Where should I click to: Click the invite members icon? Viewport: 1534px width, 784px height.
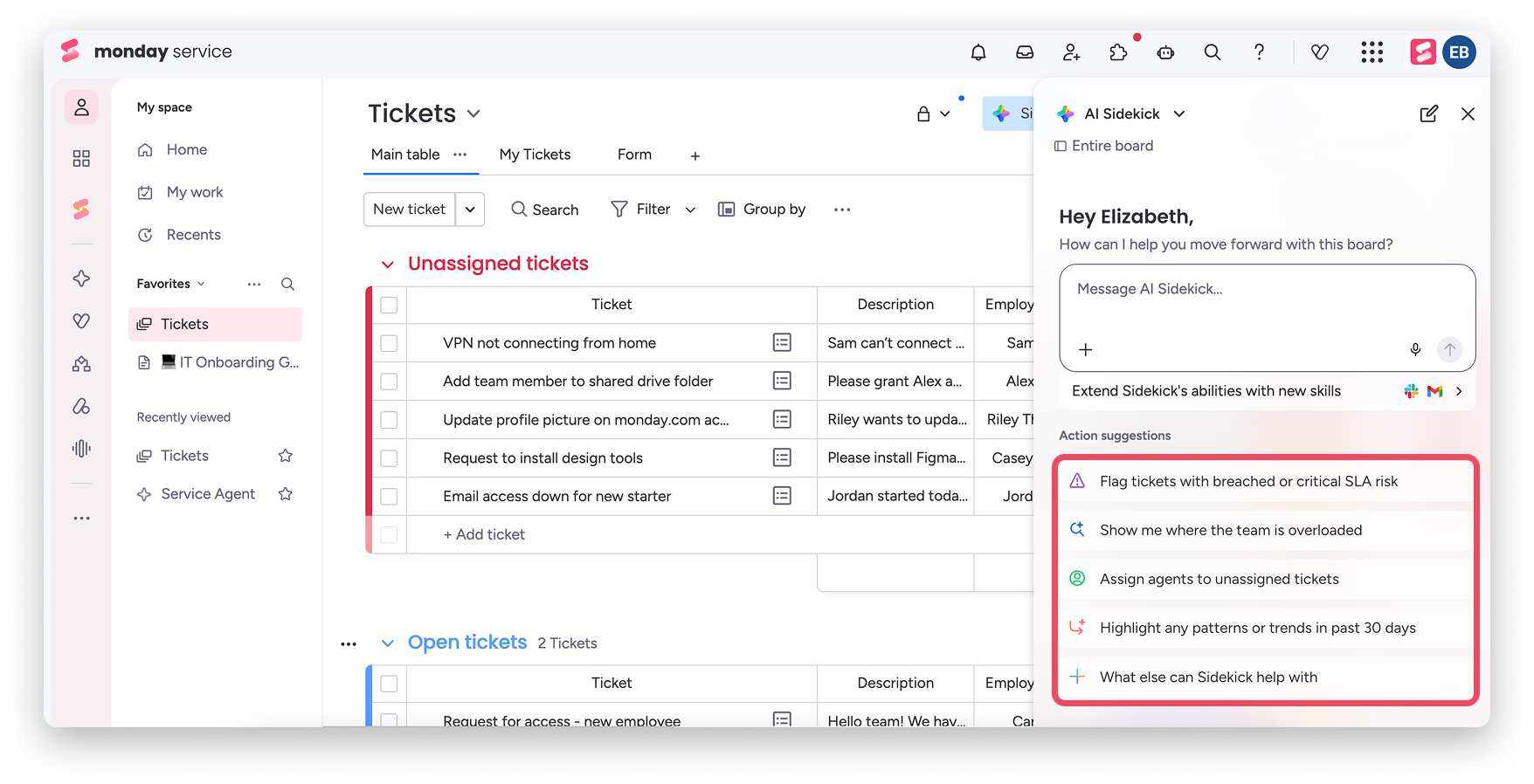click(1072, 52)
